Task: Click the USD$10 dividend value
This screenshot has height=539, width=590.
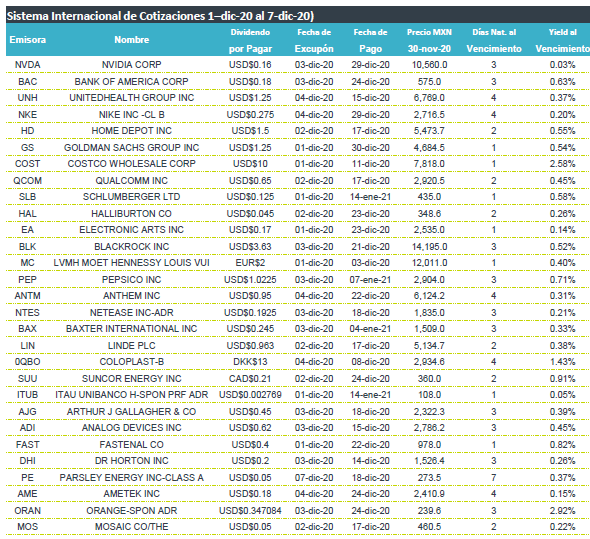Action: point(250,164)
